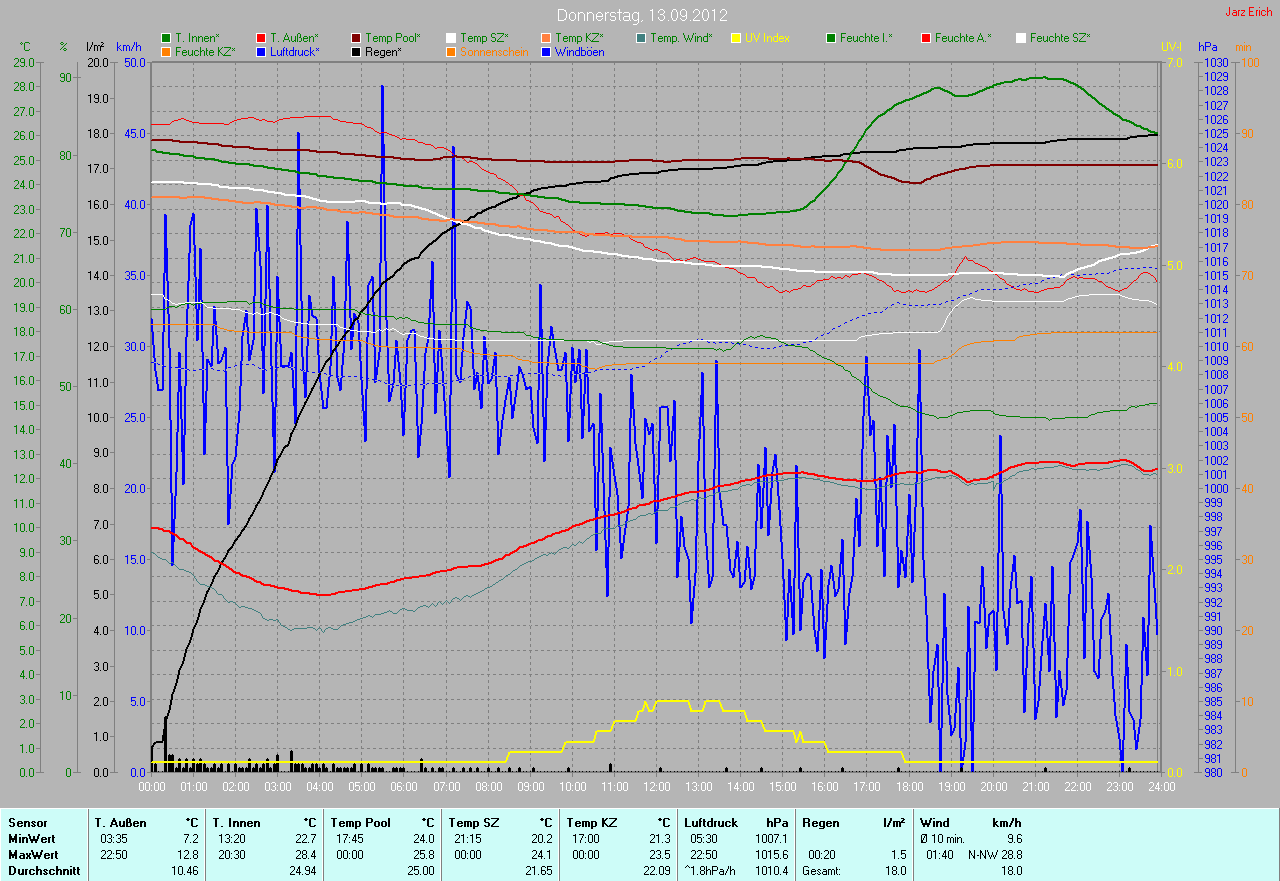
Task: Click the orange Feuchte KZ legend swatch
Action: tap(166, 51)
